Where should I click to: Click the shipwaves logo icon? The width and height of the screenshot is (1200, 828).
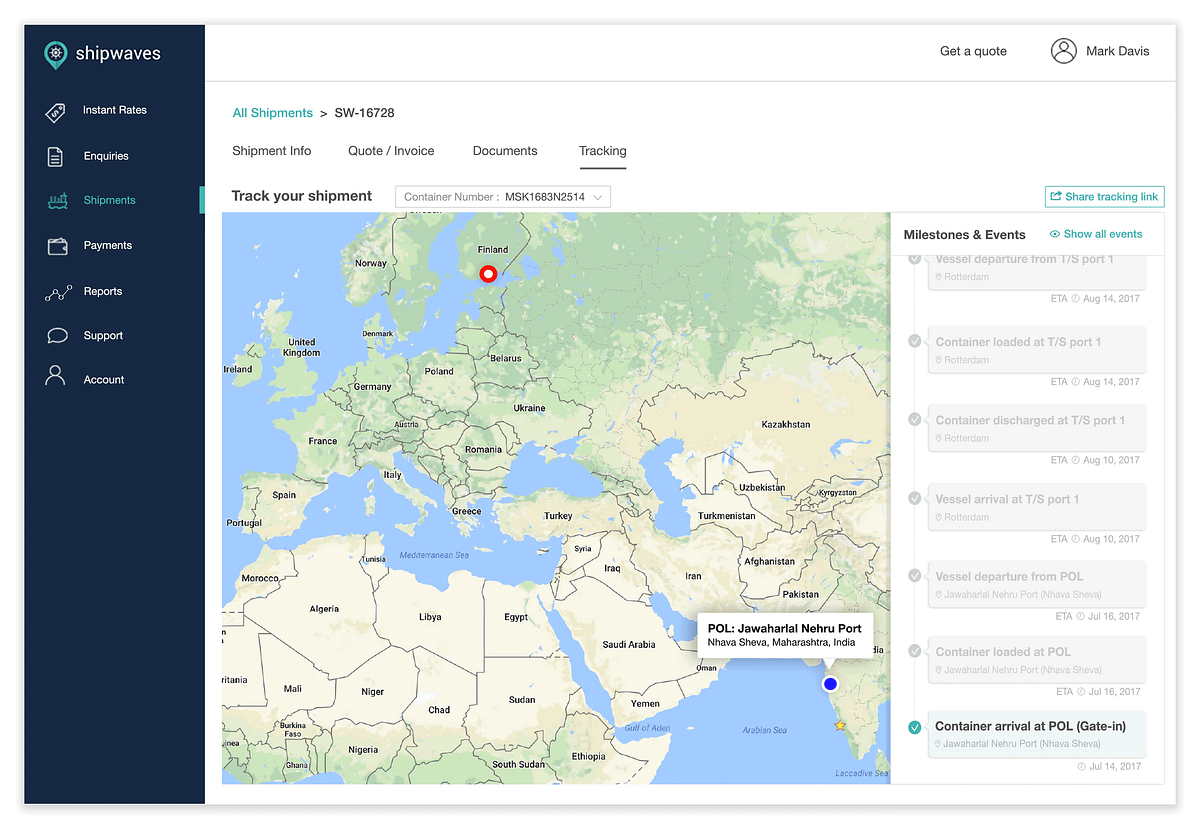(55, 54)
